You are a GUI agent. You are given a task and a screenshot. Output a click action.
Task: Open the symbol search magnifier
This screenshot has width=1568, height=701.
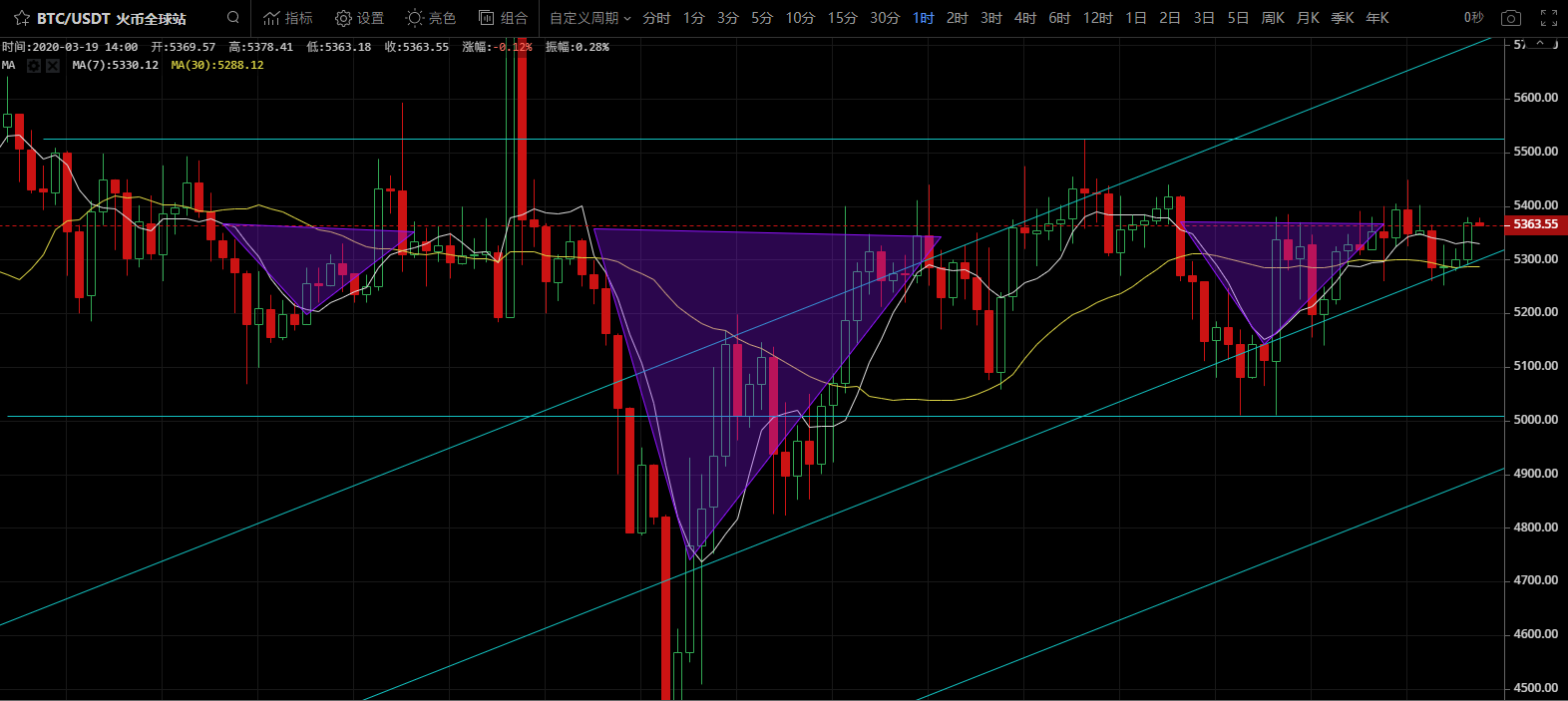point(233,17)
